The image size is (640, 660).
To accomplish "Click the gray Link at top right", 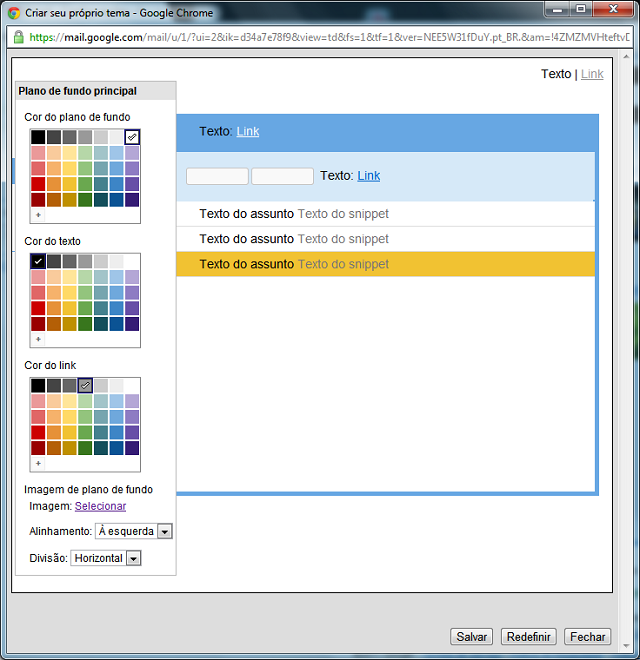I will (592, 74).
